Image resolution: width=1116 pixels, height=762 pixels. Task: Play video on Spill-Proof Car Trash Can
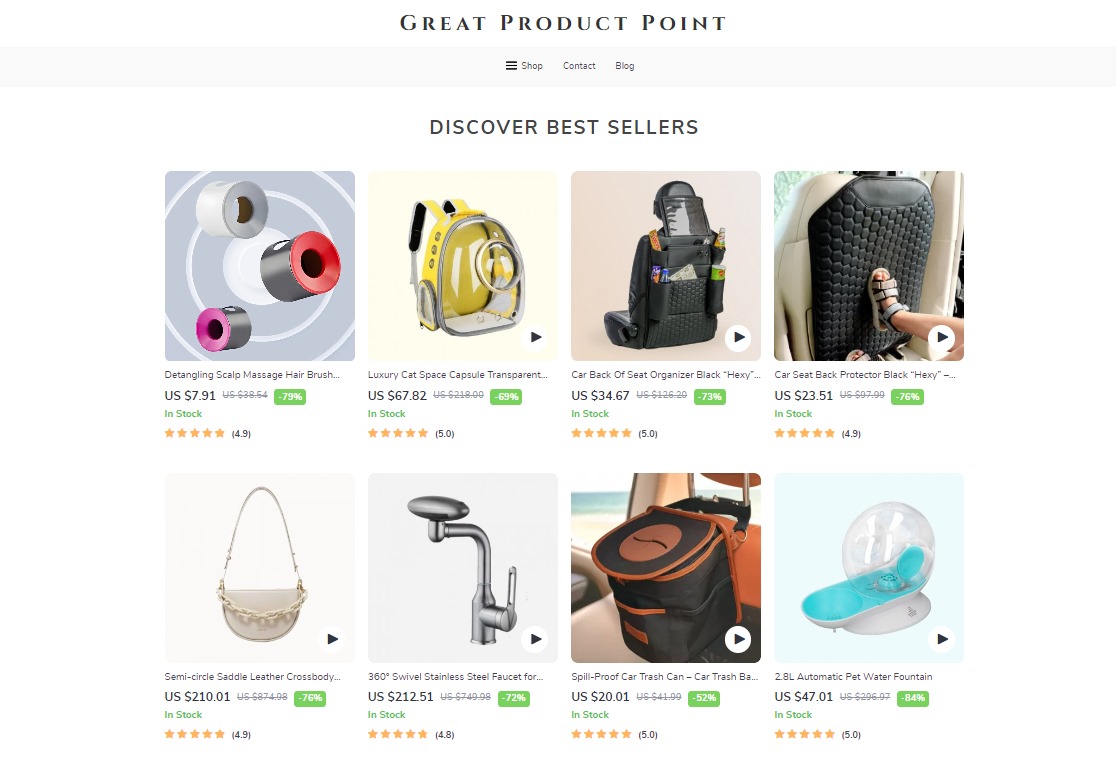click(738, 639)
